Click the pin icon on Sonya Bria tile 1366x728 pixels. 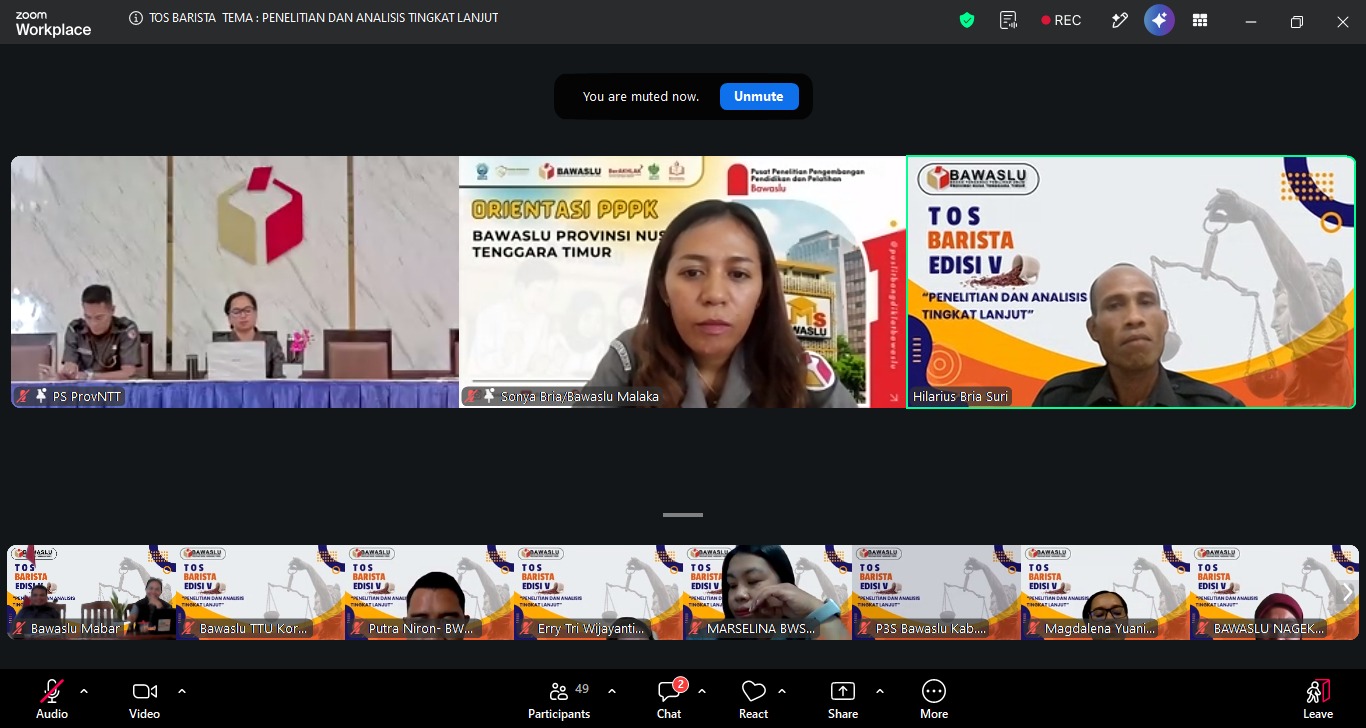490,397
